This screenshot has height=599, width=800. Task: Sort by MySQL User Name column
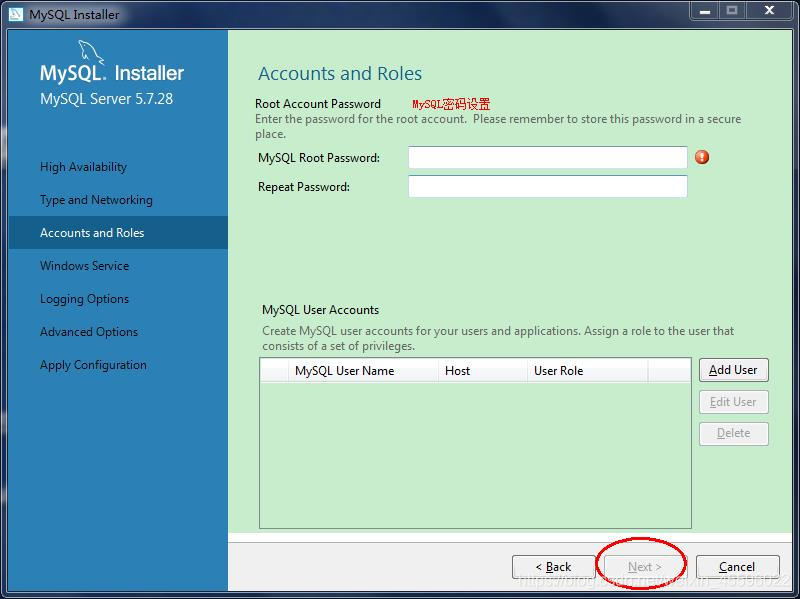coord(363,370)
